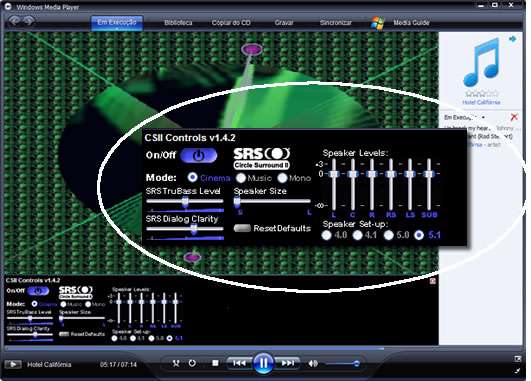This screenshot has width=531, height=381.
Task: Switch to the Em Execução tab
Action: coord(117,22)
